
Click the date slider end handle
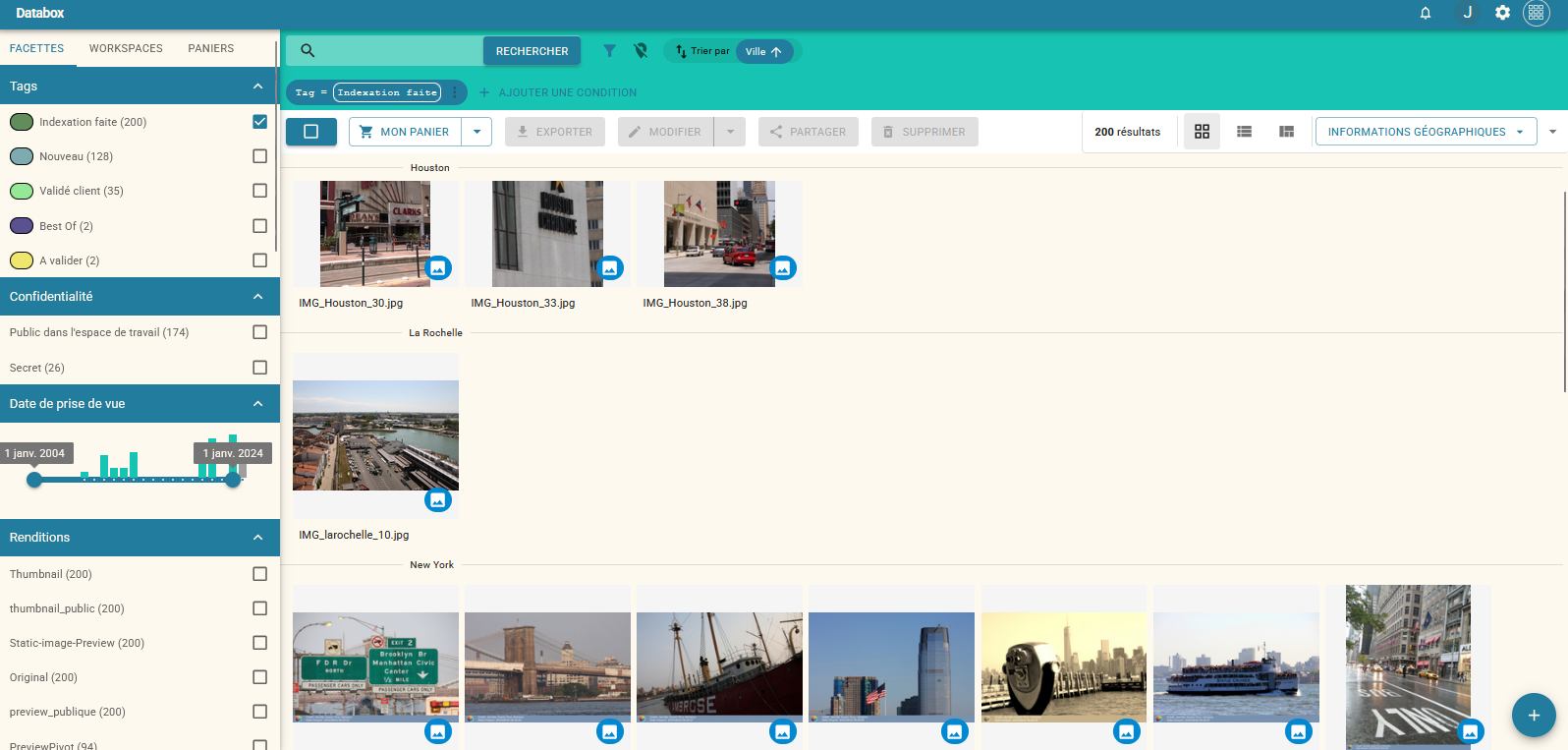233,480
